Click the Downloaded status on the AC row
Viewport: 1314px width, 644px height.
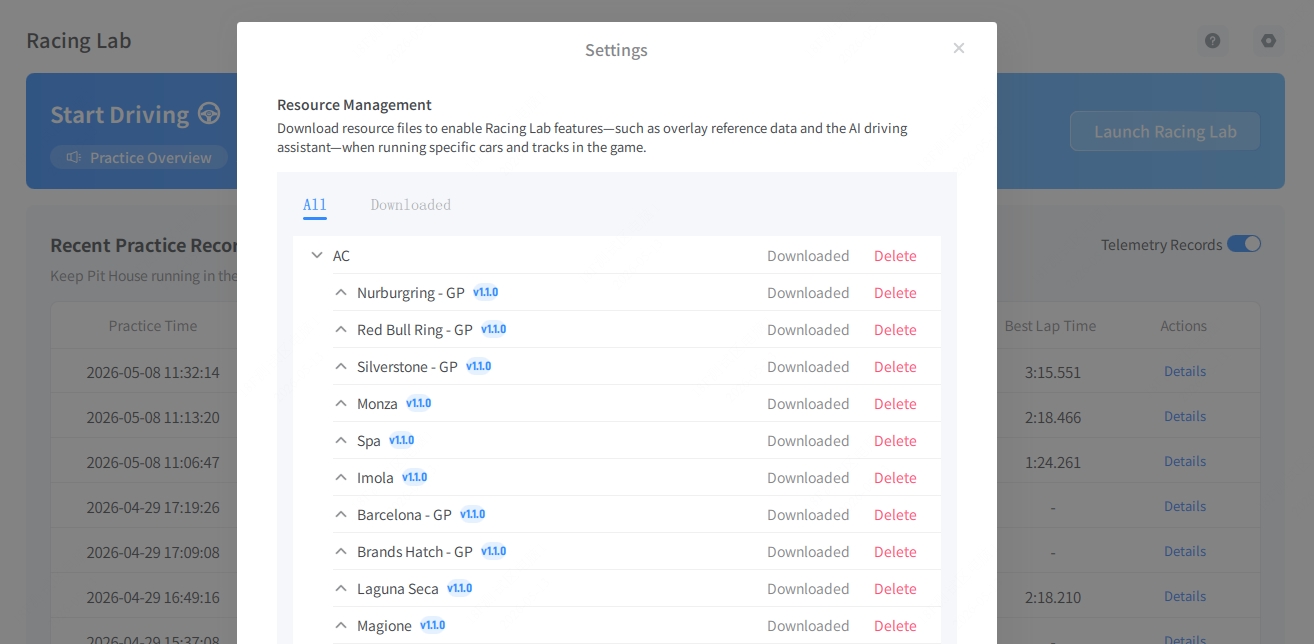click(808, 256)
